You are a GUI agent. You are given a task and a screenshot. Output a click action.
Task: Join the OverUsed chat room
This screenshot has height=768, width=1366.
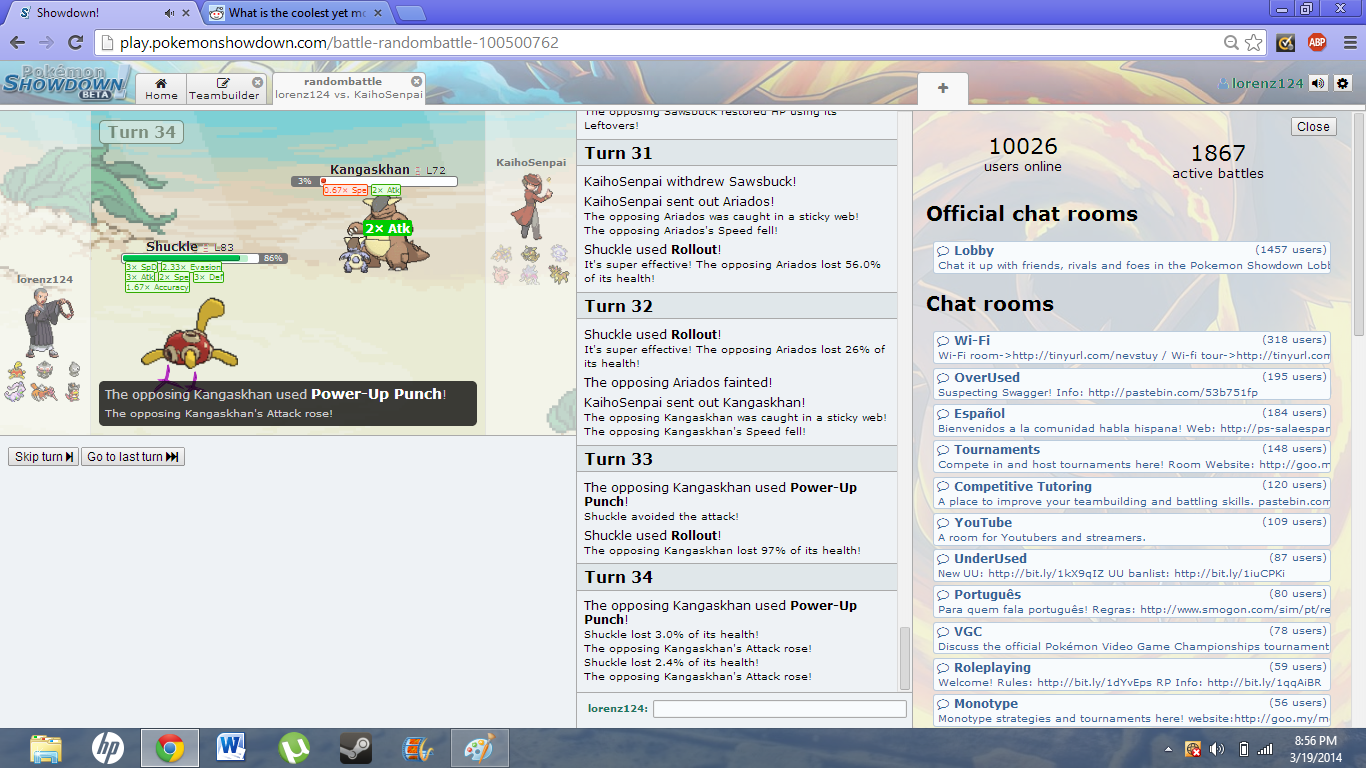point(1132,385)
